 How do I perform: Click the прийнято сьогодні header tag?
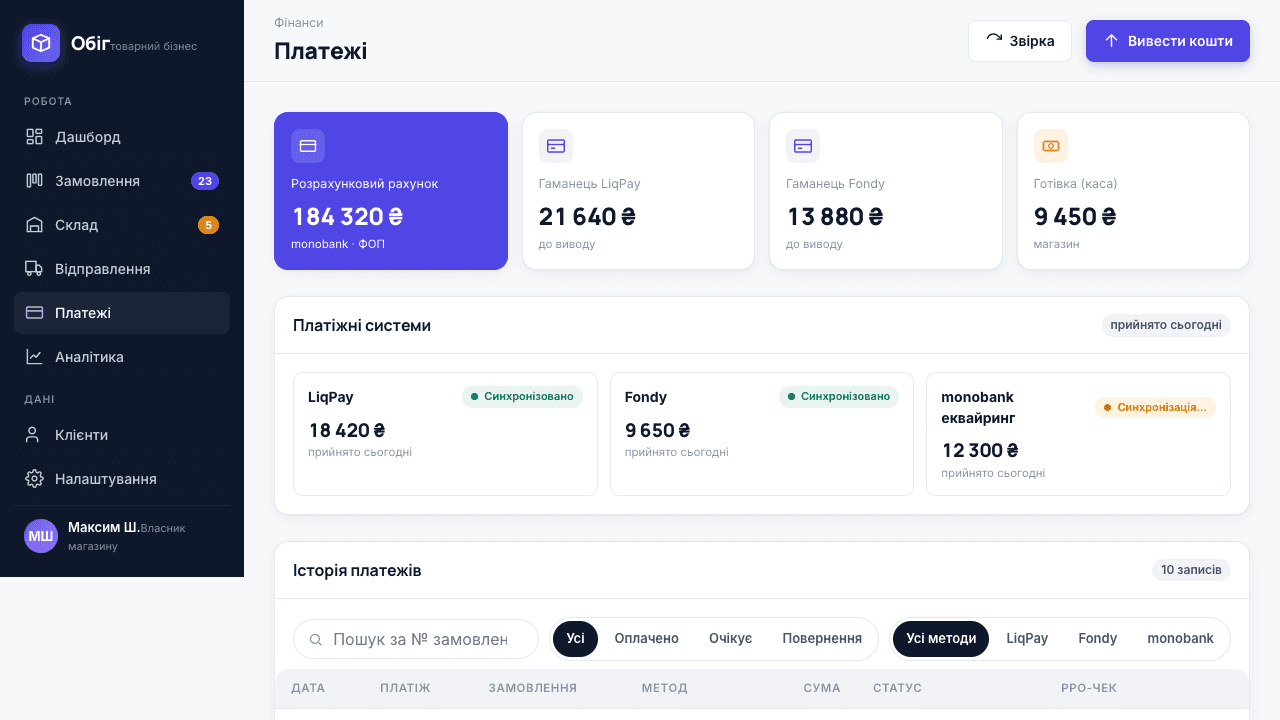coord(1166,325)
